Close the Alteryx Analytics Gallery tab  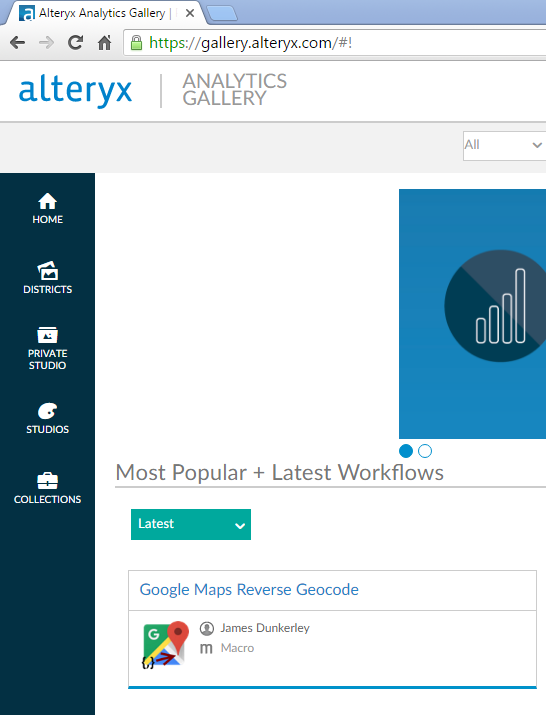[x=190, y=13]
